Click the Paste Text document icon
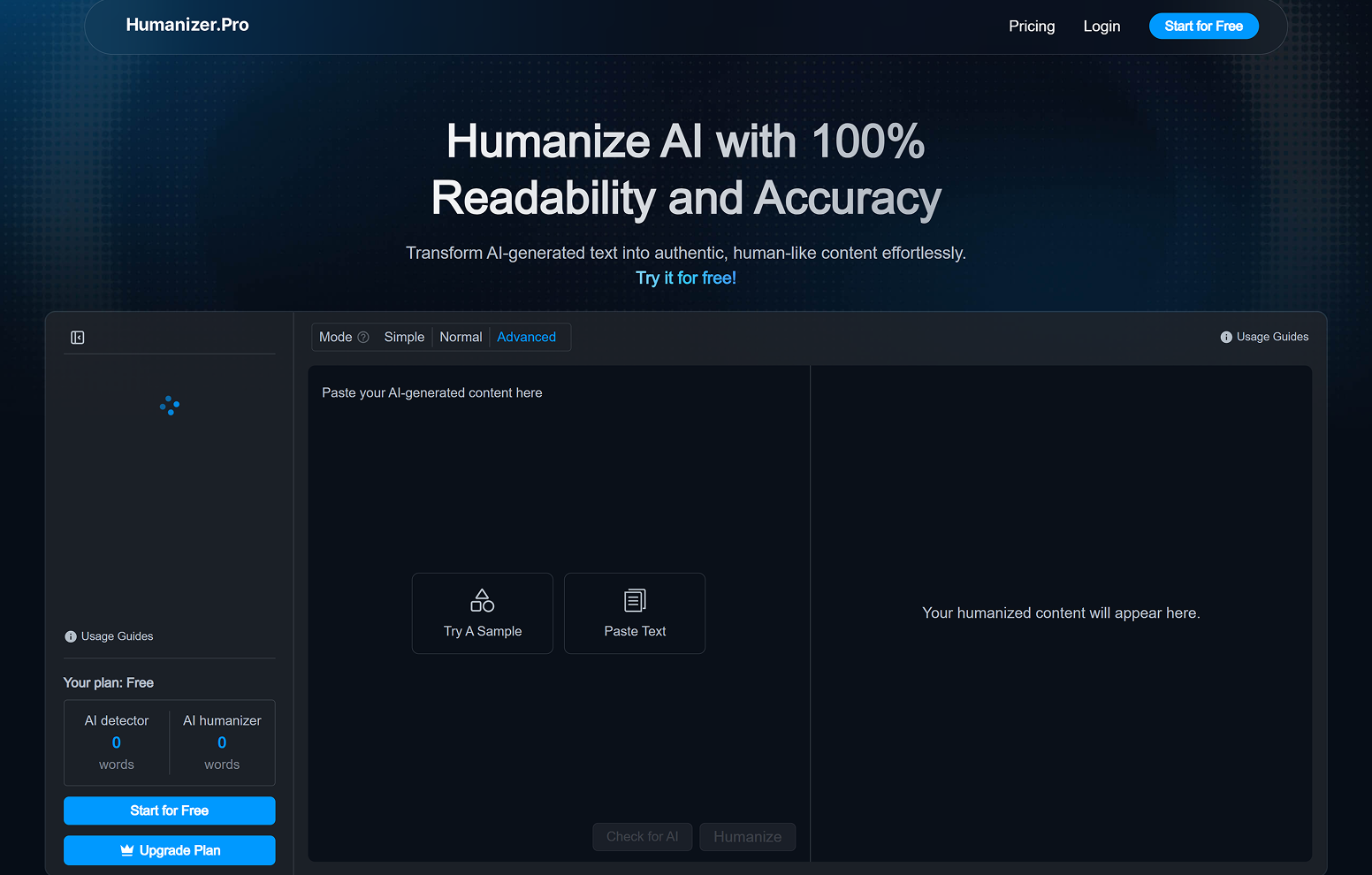The width and height of the screenshot is (1372, 875). (x=635, y=600)
